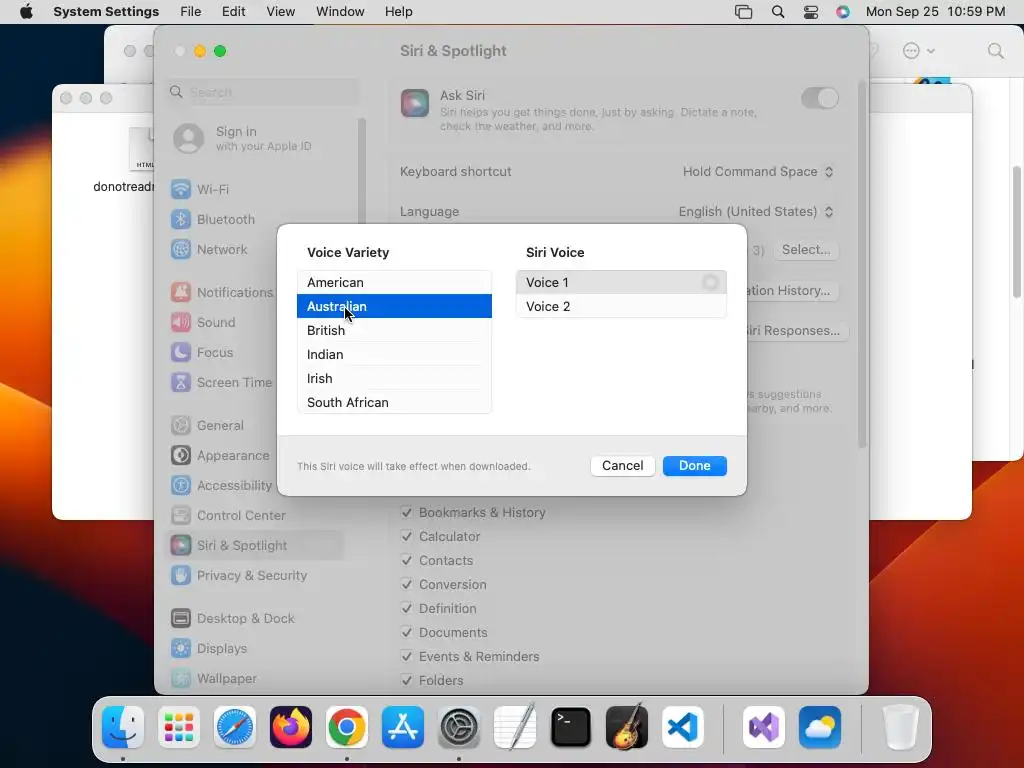The height and width of the screenshot is (768, 1024).
Task: Open TextEdit from the Dock
Action: (515, 727)
